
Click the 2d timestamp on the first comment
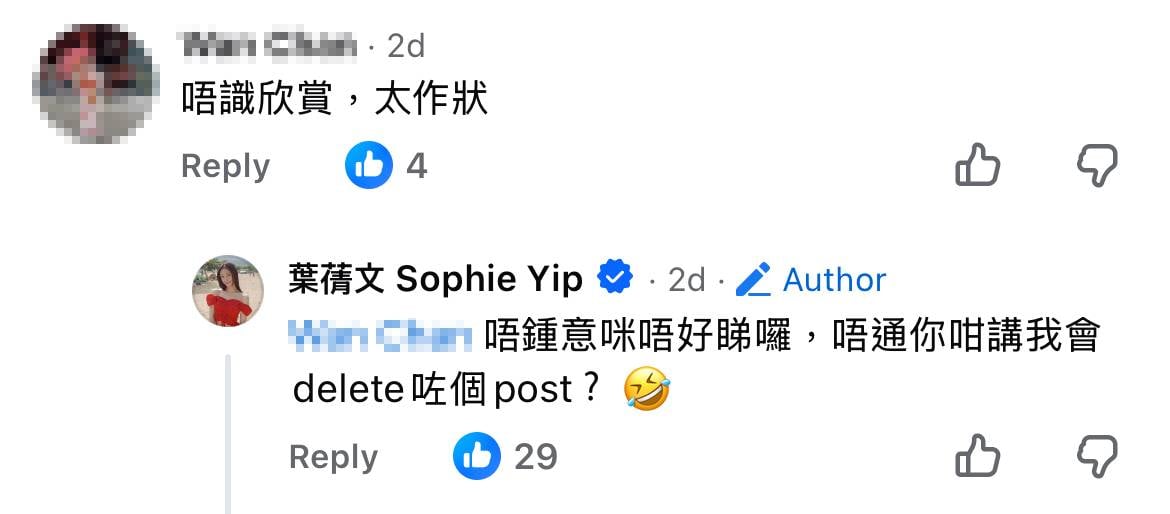[406, 46]
